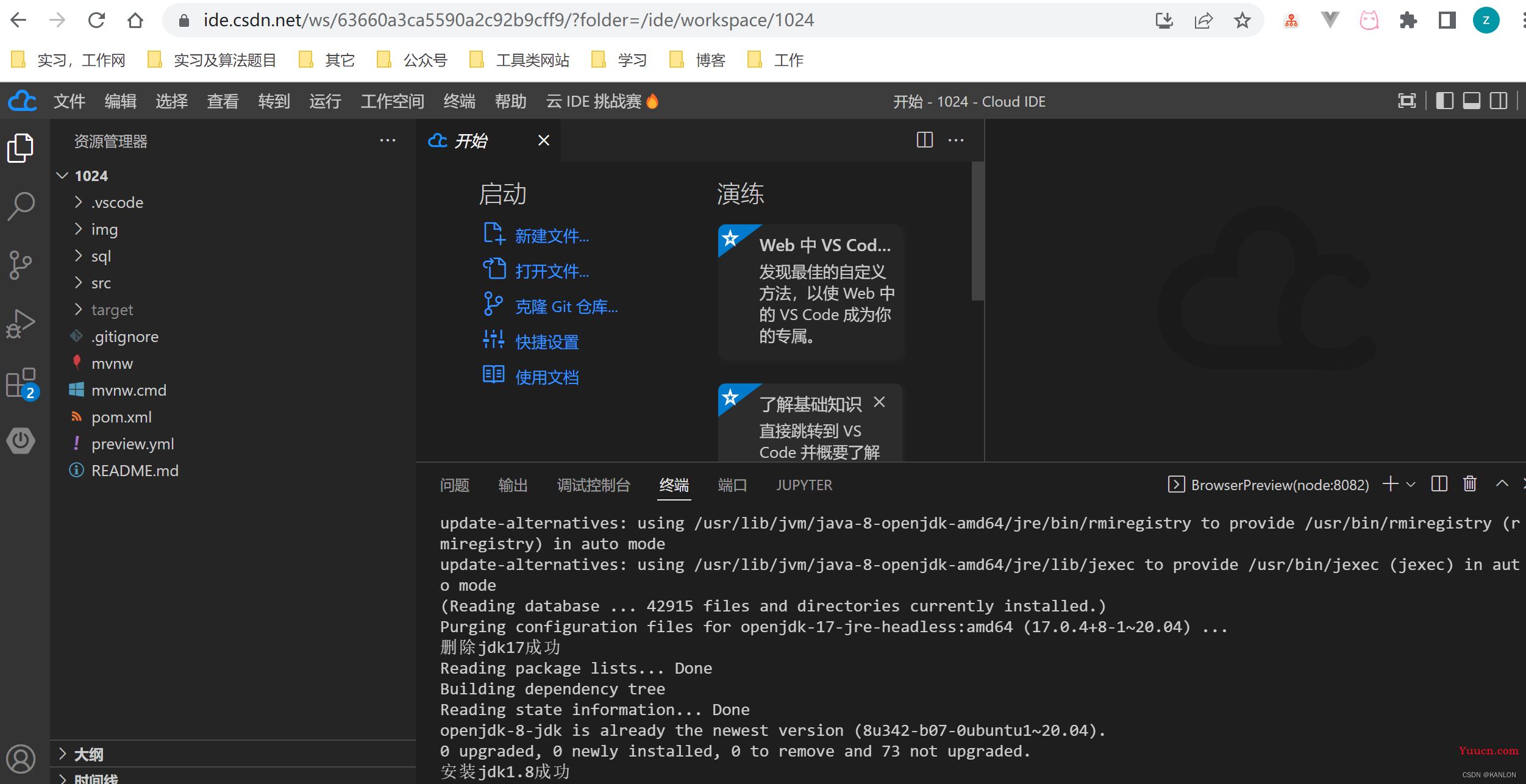Kill terminal with trash icon
Image resolution: width=1526 pixels, height=784 pixels.
[x=1470, y=484]
